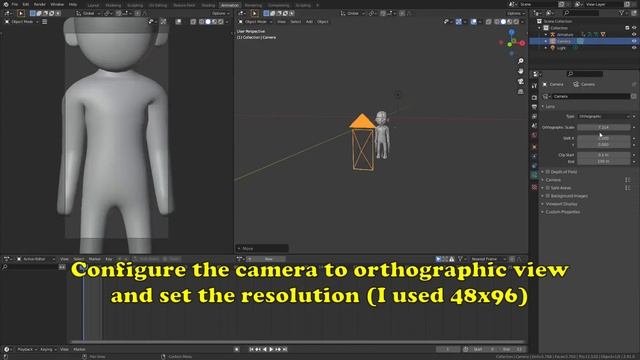Toggle gizmo visibility in the center viewport header
Viewport: 640px width, 360px height.
click(x=459, y=22)
